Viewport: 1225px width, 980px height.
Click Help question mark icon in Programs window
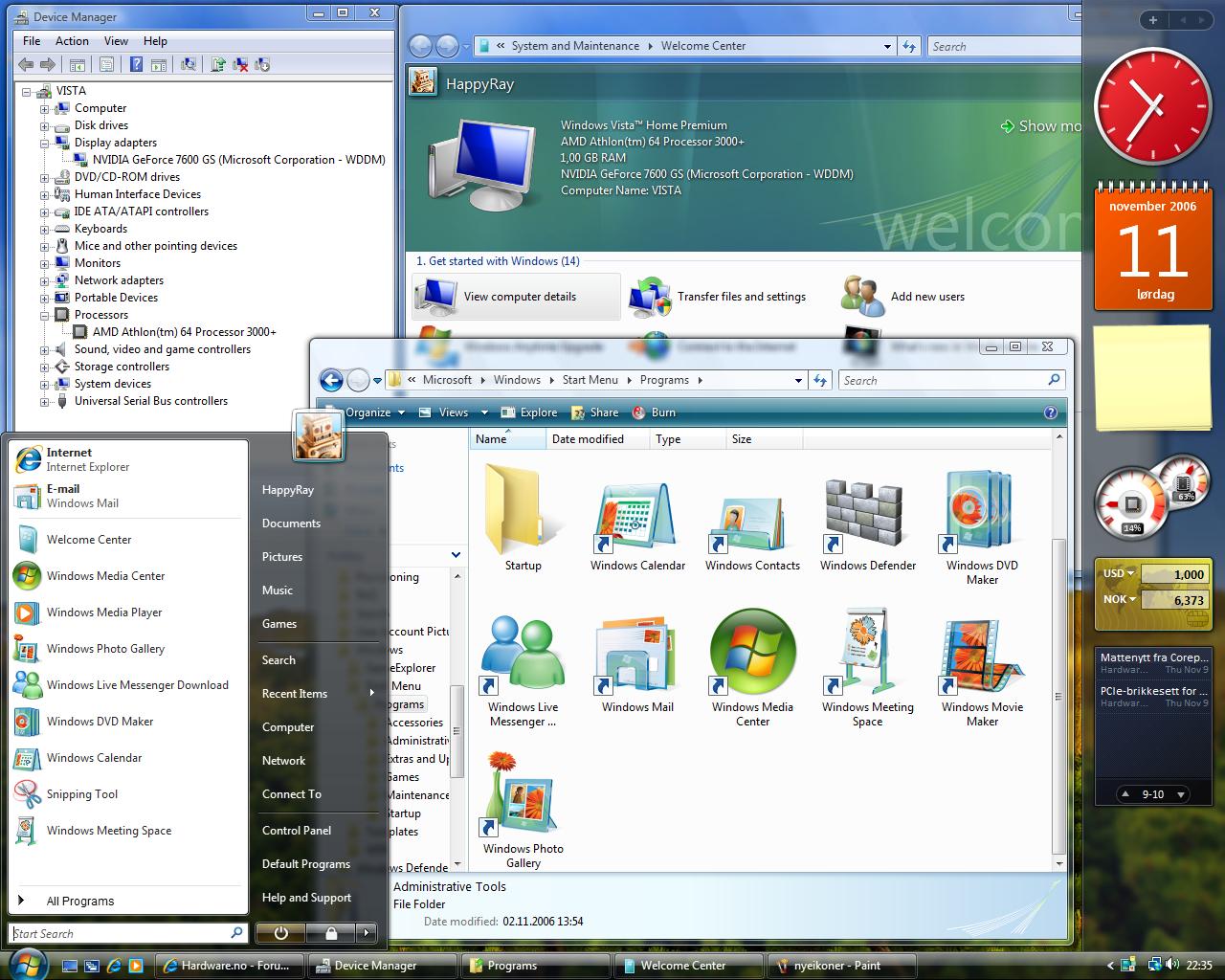[x=1050, y=412]
